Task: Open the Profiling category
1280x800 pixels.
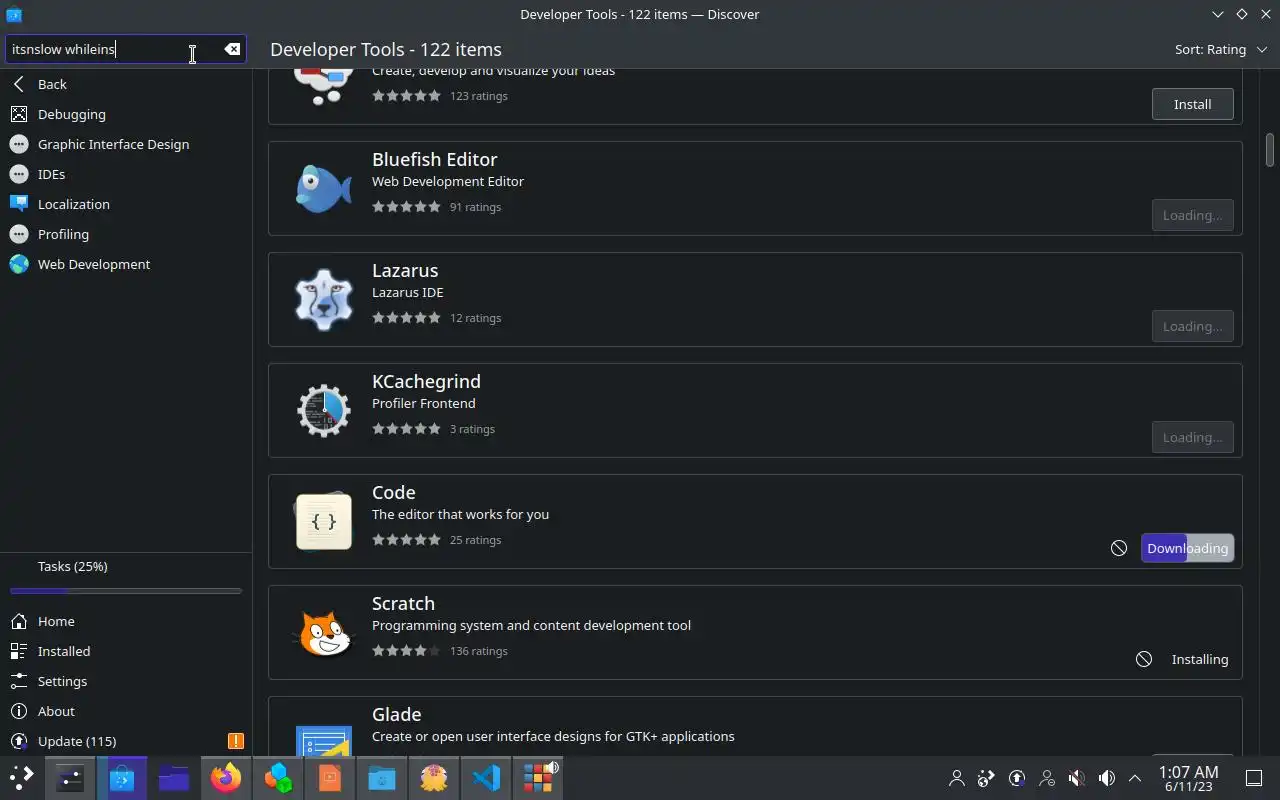Action: [126, 234]
